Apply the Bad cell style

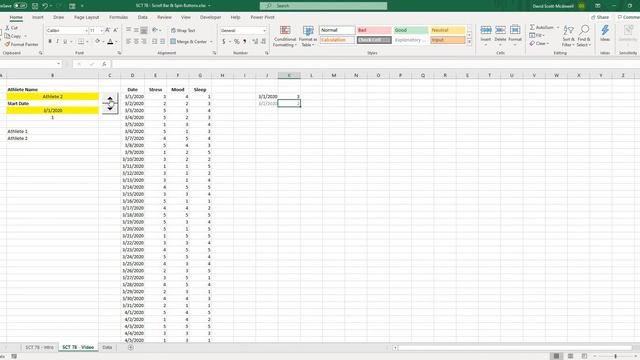pos(374,30)
